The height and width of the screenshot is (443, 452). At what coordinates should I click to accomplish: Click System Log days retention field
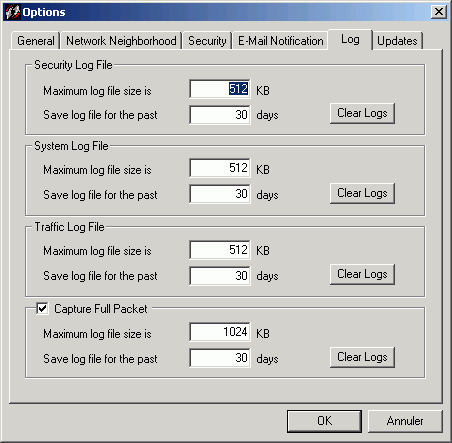click(x=220, y=194)
